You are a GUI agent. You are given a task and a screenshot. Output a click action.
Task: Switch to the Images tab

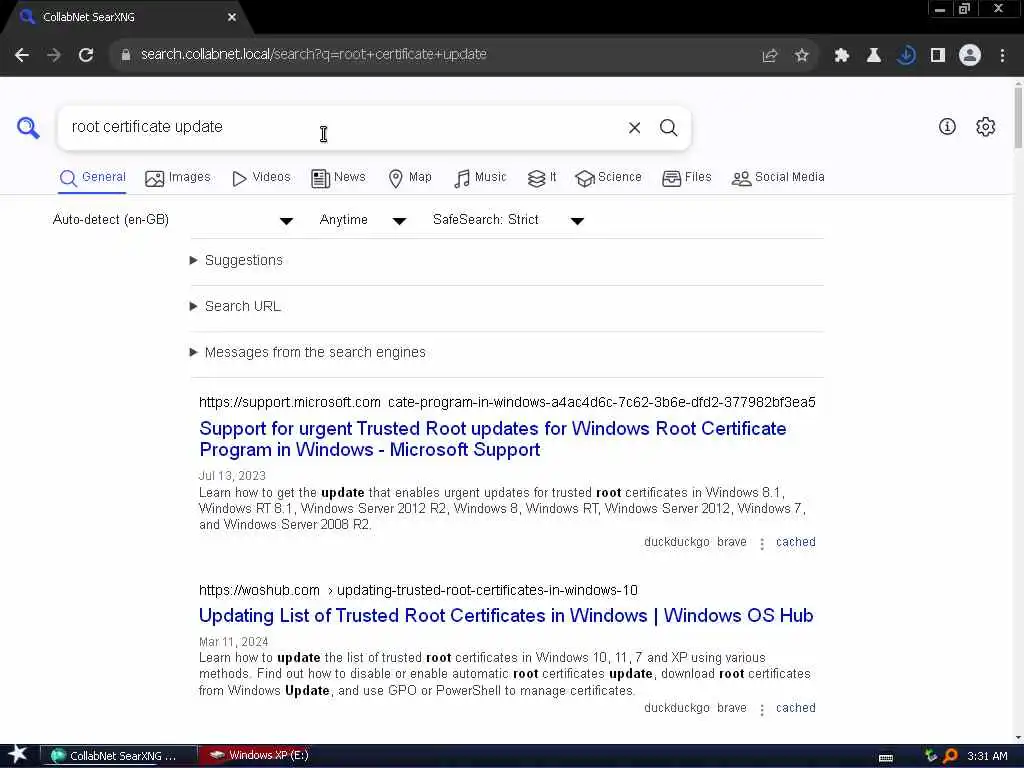pyautogui.click(x=178, y=178)
